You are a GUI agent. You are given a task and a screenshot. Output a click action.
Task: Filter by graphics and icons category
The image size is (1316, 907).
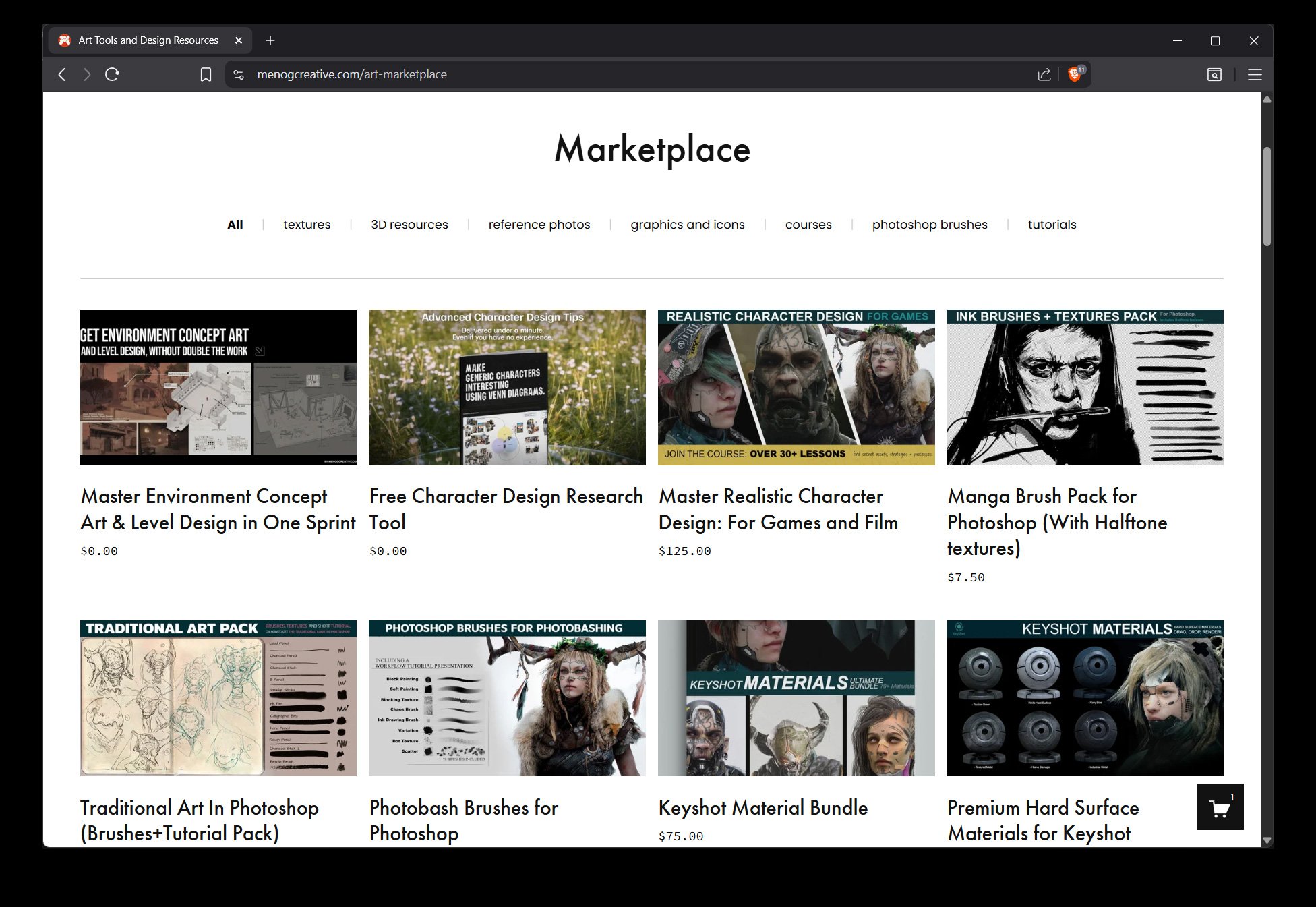click(x=688, y=225)
